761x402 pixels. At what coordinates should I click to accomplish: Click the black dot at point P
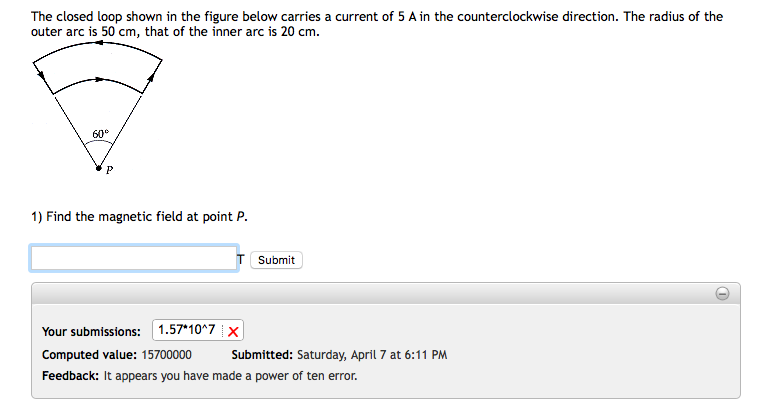click(x=99, y=168)
